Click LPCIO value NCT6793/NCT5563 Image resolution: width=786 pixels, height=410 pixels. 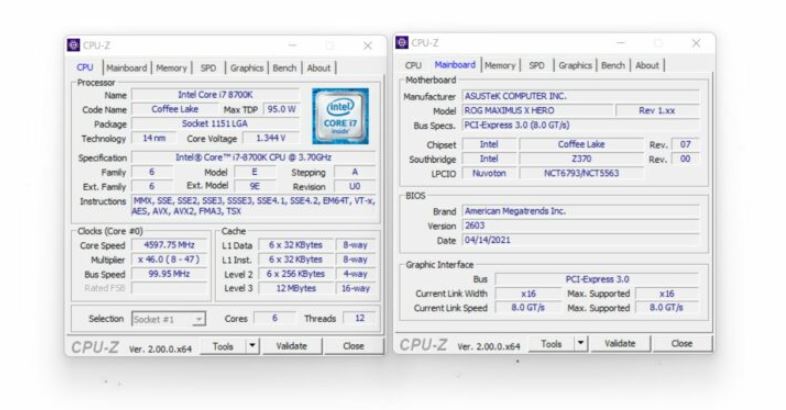[x=581, y=173]
